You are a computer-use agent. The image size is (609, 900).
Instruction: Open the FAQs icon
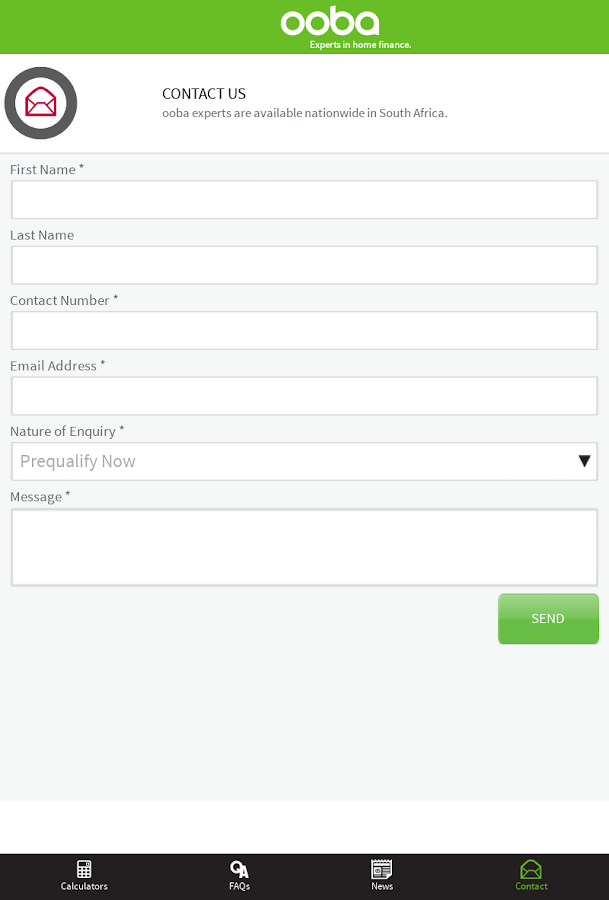pyautogui.click(x=239, y=869)
